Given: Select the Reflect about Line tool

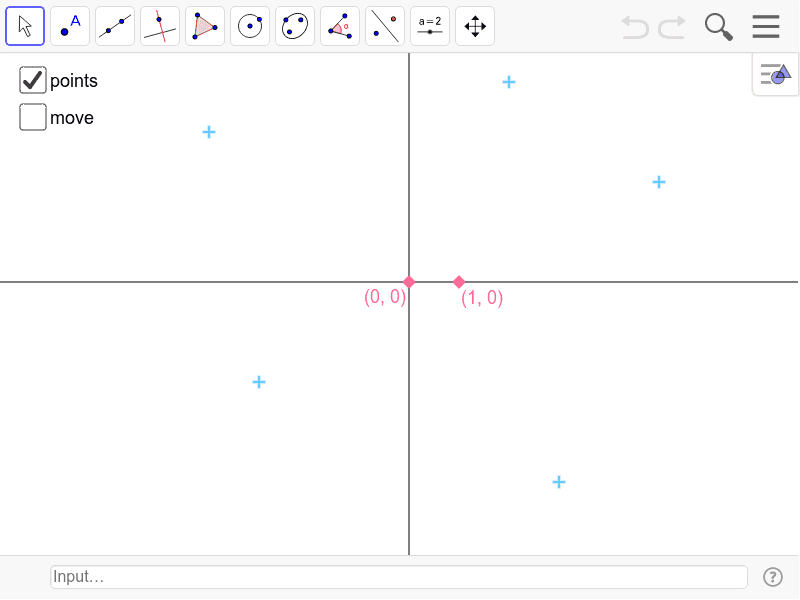Looking at the screenshot, I should click(x=385, y=26).
